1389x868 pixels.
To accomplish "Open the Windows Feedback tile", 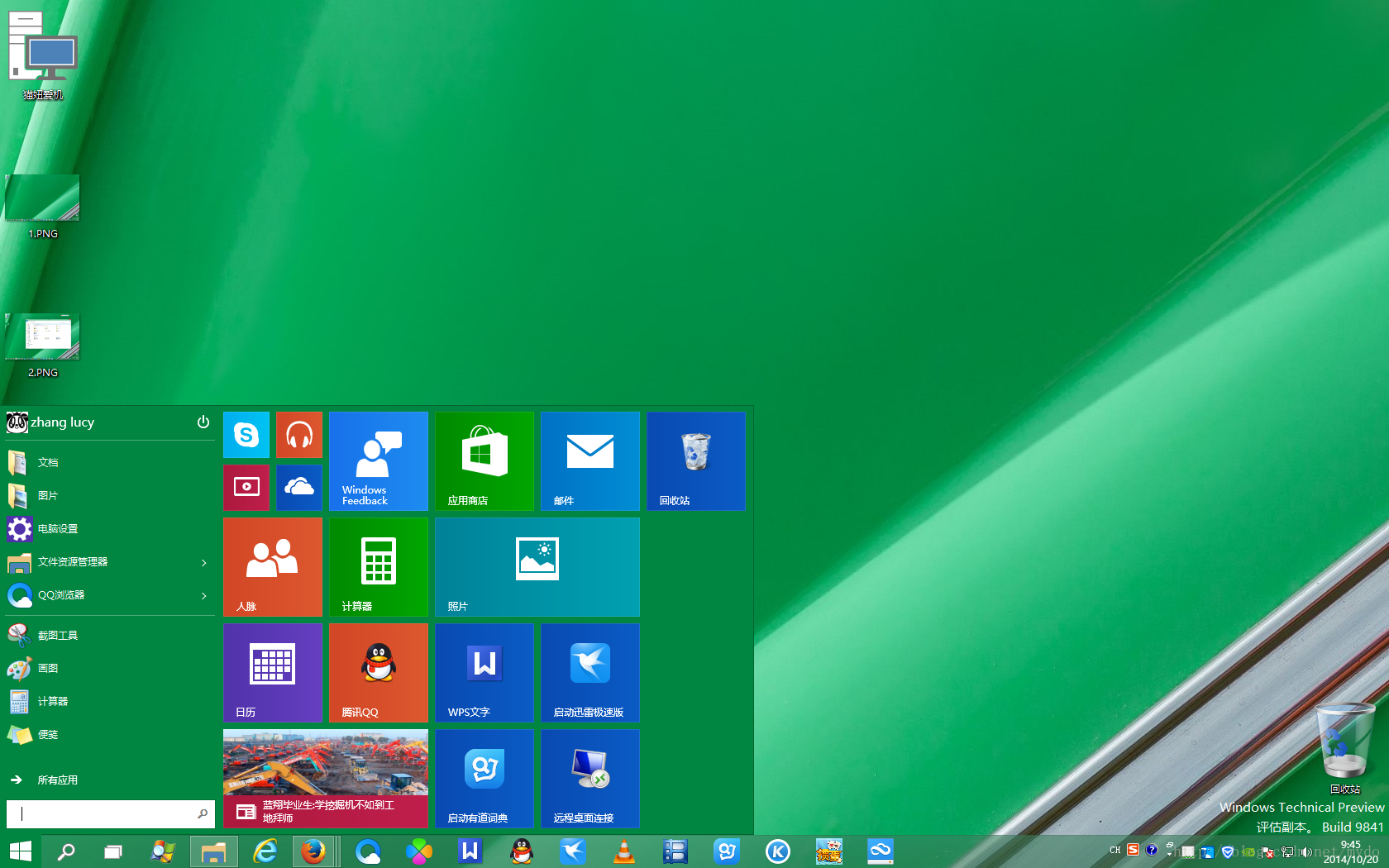I will click(x=378, y=460).
